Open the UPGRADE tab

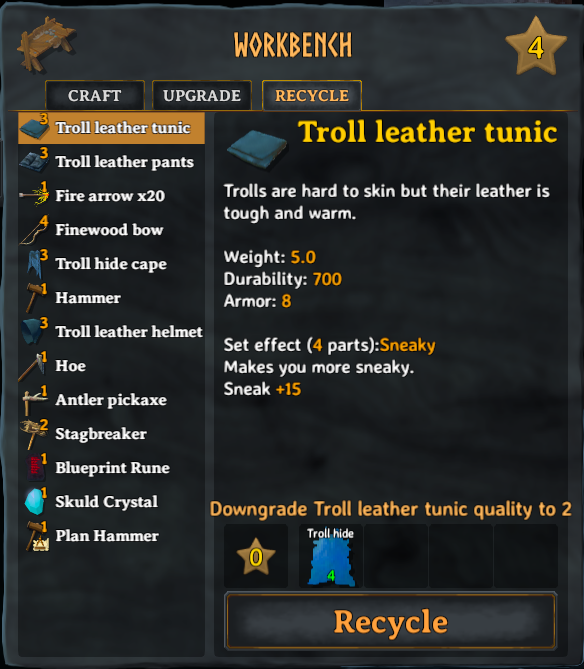tap(202, 96)
